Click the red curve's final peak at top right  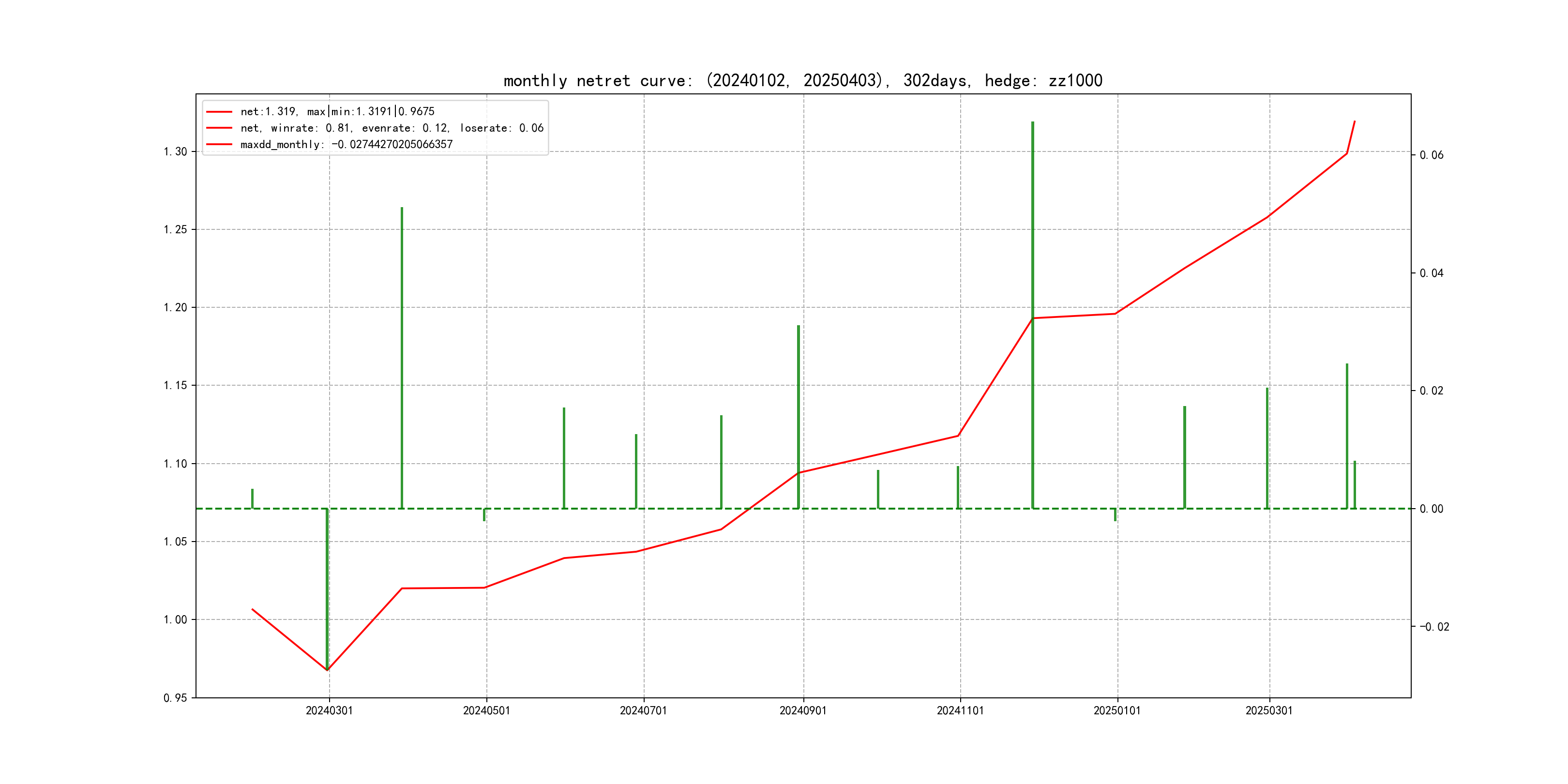tap(1355, 122)
